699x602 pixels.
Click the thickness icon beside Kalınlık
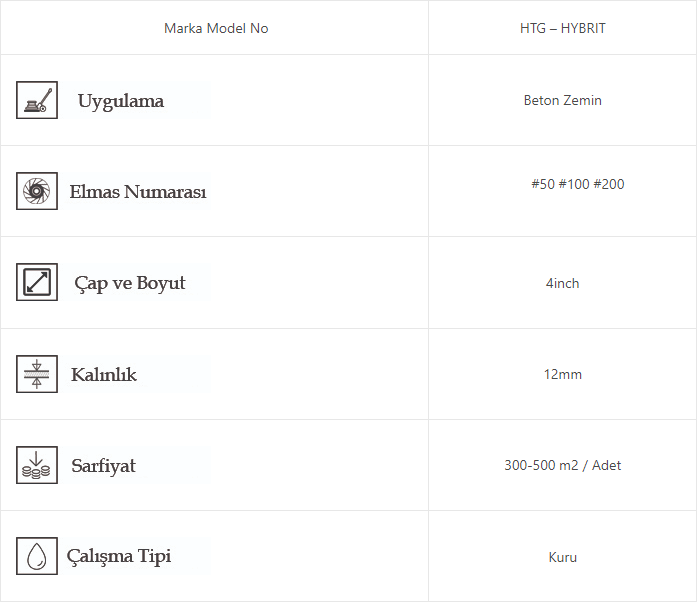point(37,374)
